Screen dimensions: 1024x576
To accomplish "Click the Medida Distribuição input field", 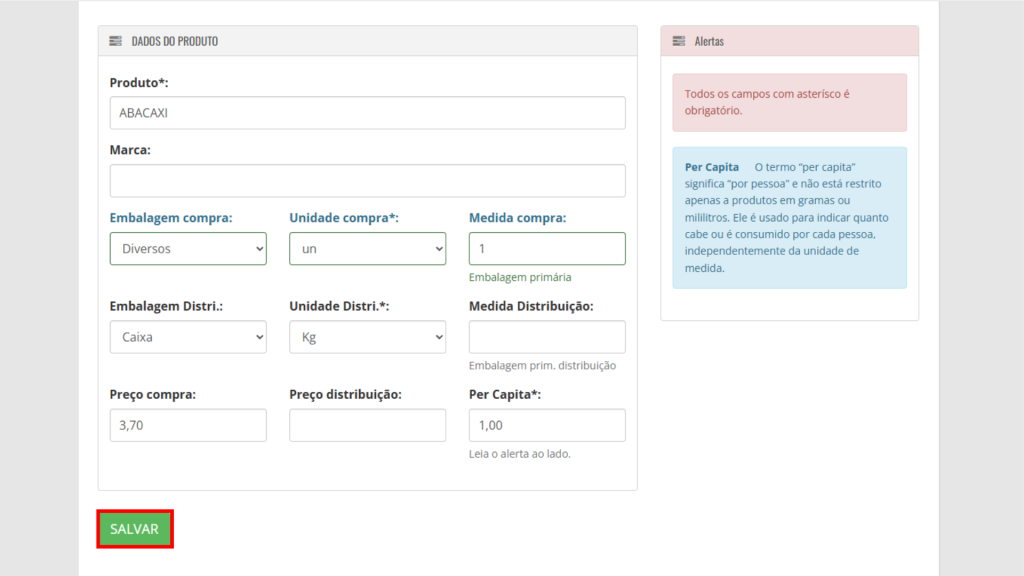I will click(547, 337).
